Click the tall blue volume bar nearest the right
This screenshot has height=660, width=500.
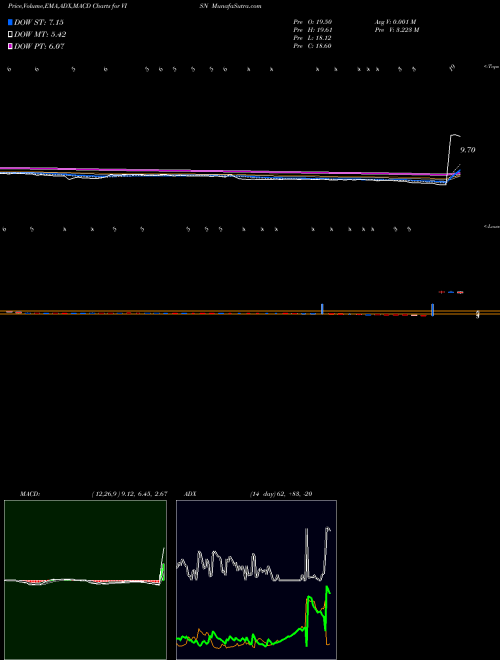(432, 309)
